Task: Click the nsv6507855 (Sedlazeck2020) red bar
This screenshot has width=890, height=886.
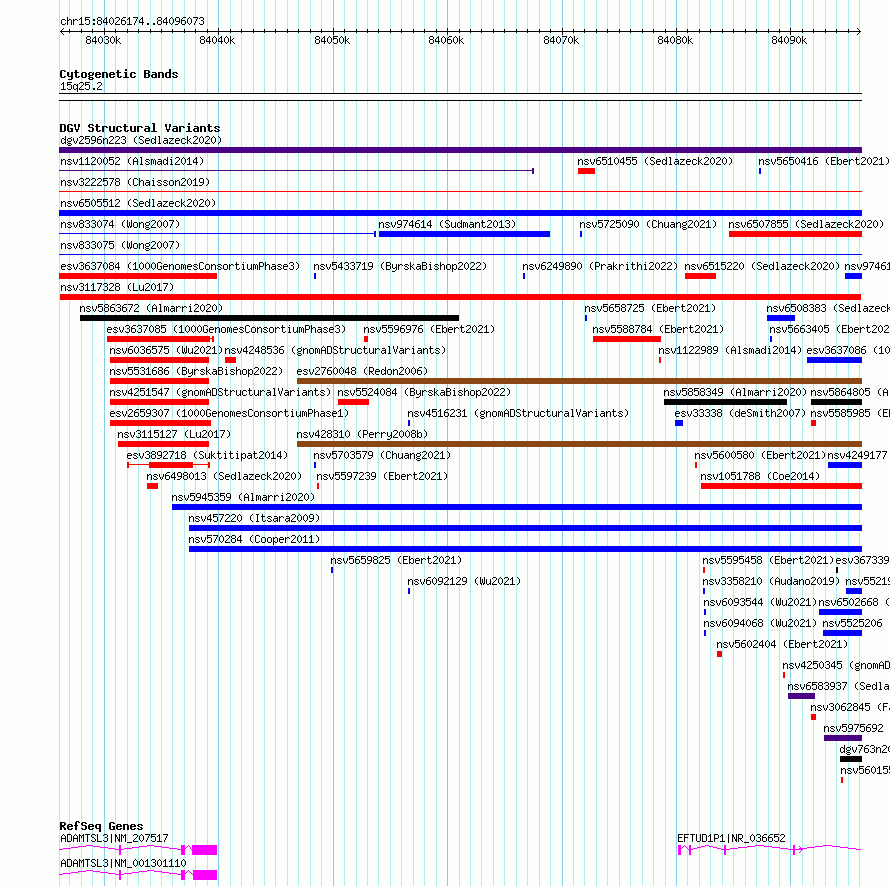Action: (x=795, y=234)
